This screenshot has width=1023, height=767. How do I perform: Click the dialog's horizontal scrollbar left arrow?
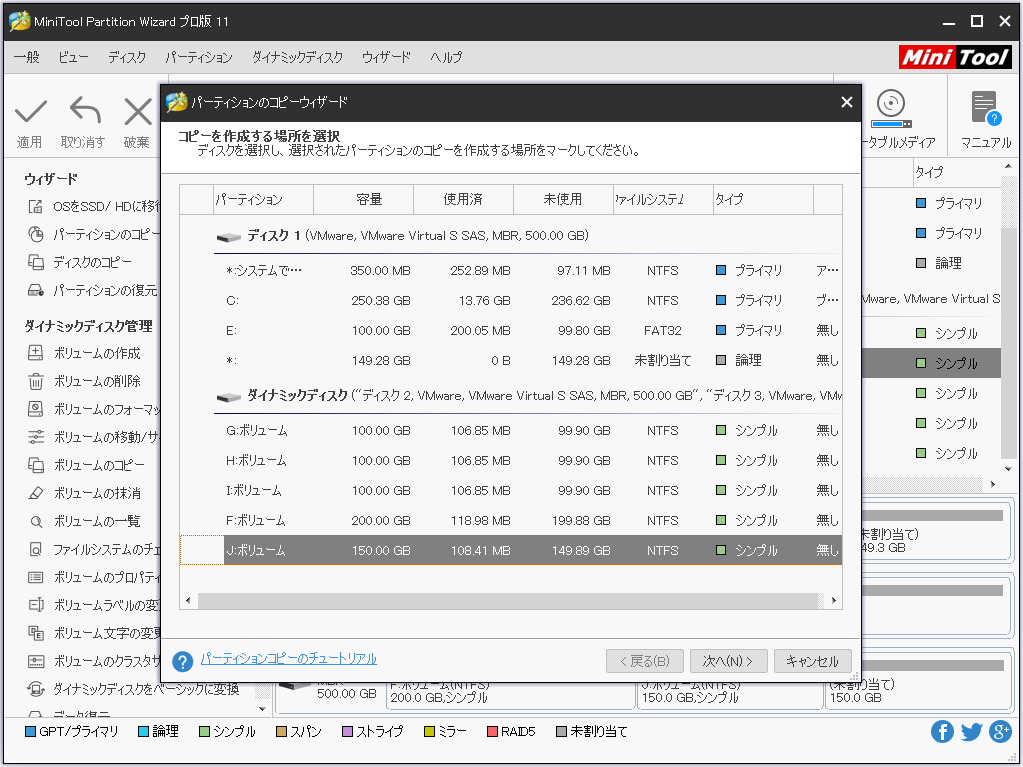[188, 600]
